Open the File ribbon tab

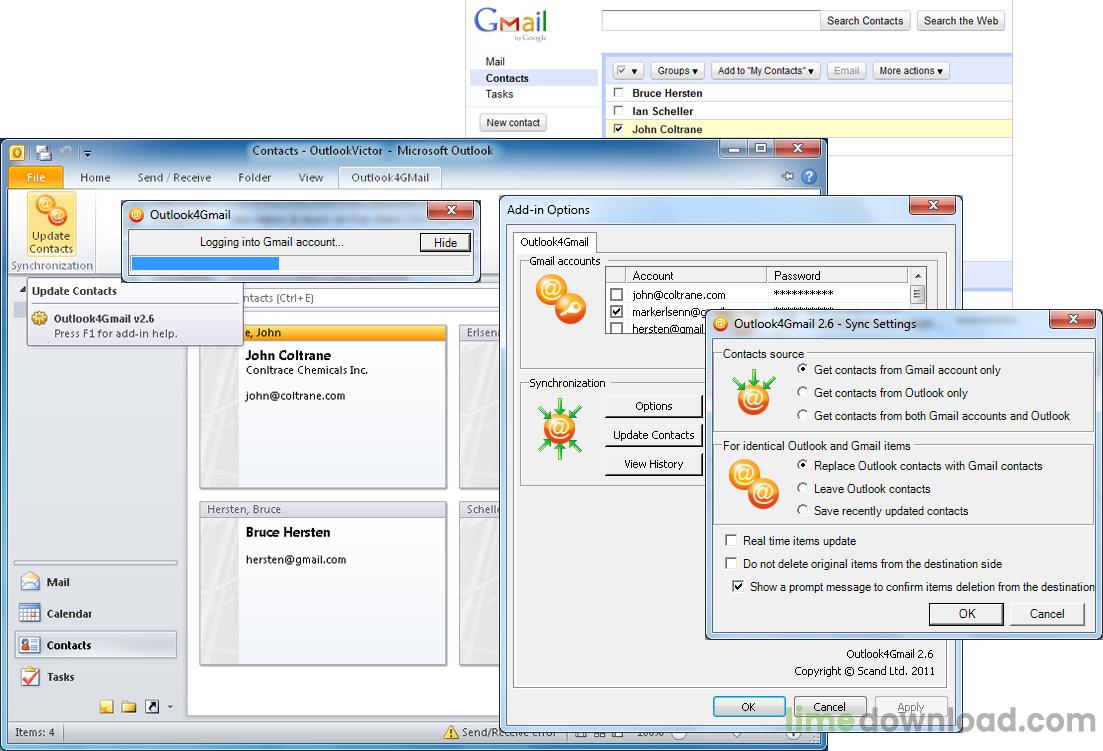click(36, 178)
